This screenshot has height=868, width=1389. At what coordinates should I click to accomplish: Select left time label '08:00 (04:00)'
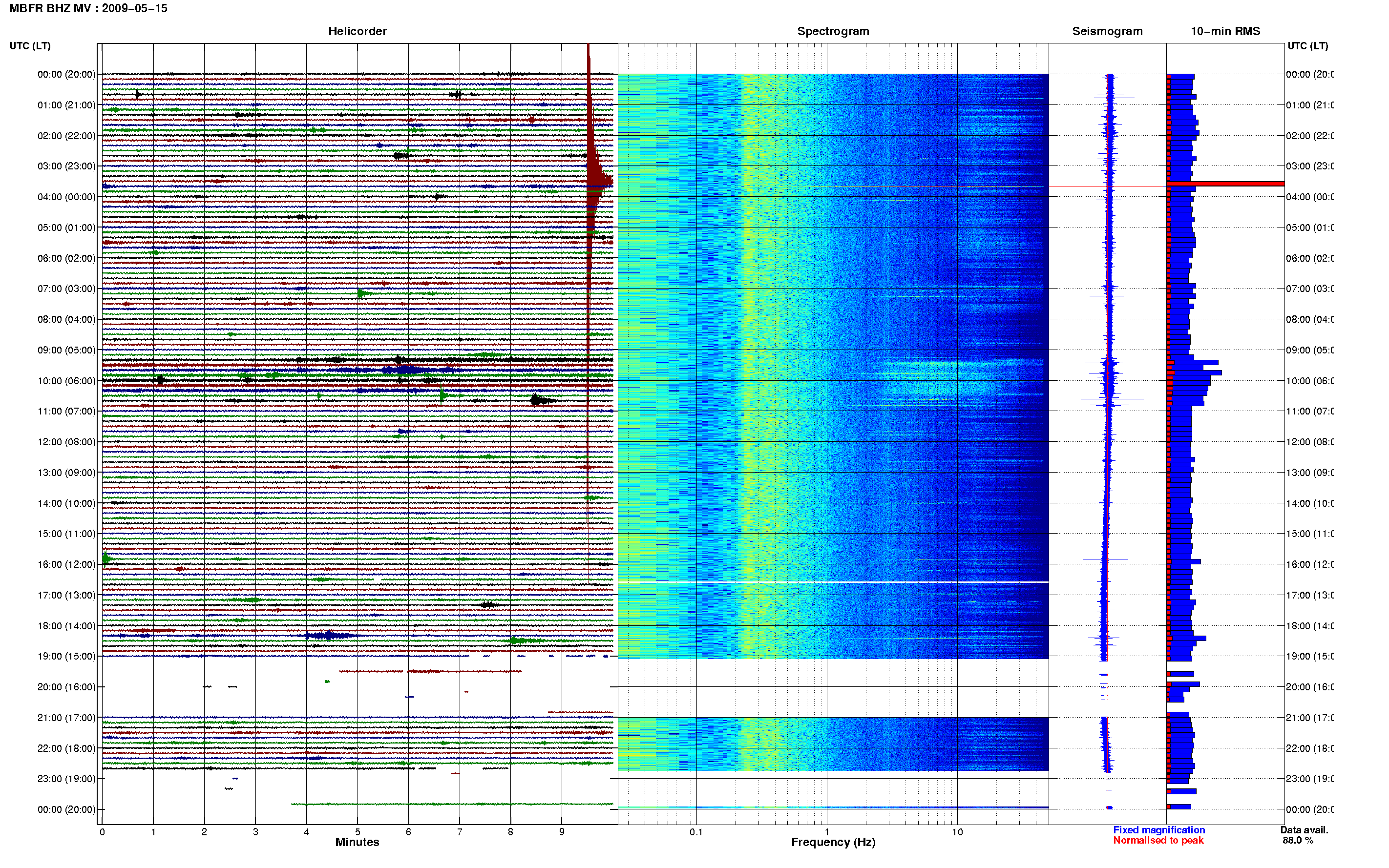tap(66, 319)
